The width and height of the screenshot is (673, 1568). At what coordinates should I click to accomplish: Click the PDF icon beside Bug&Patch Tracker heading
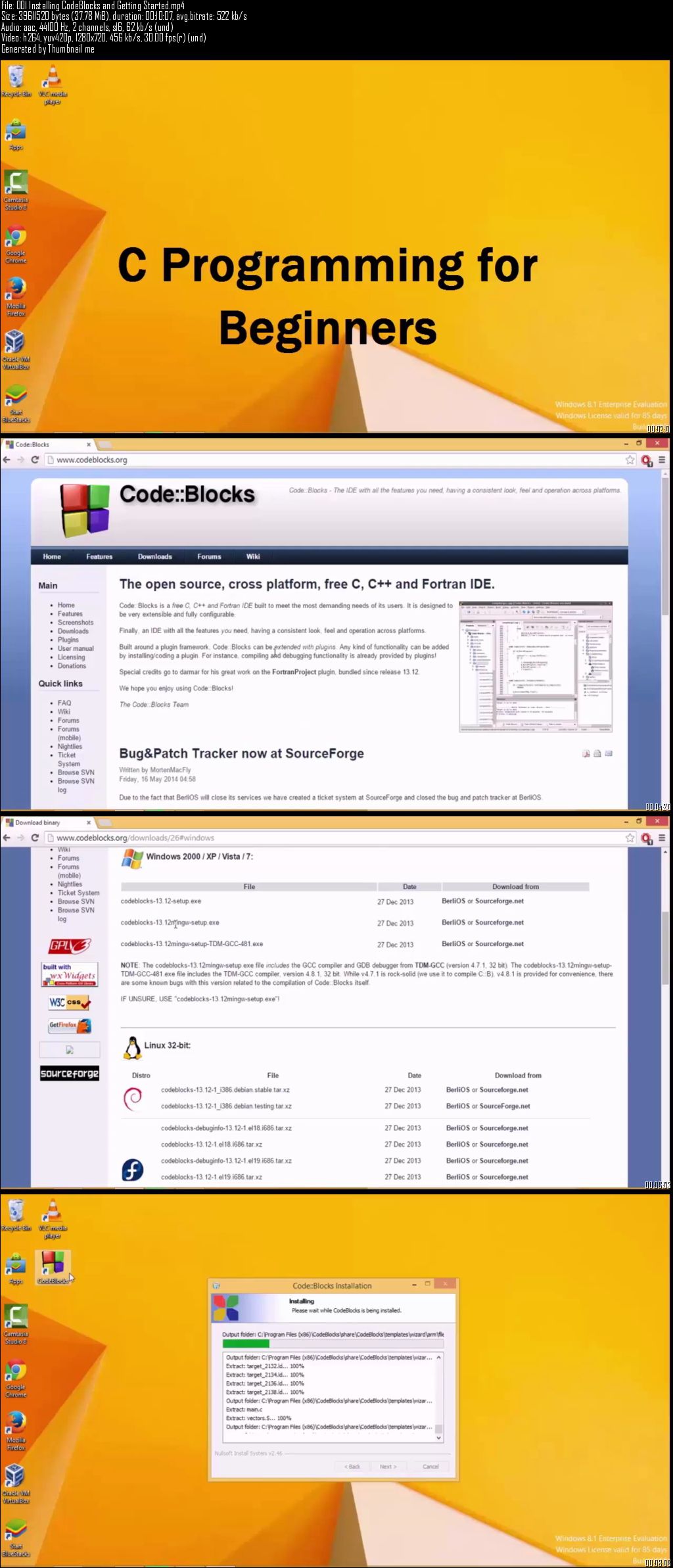pyautogui.click(x=586, y=753)
